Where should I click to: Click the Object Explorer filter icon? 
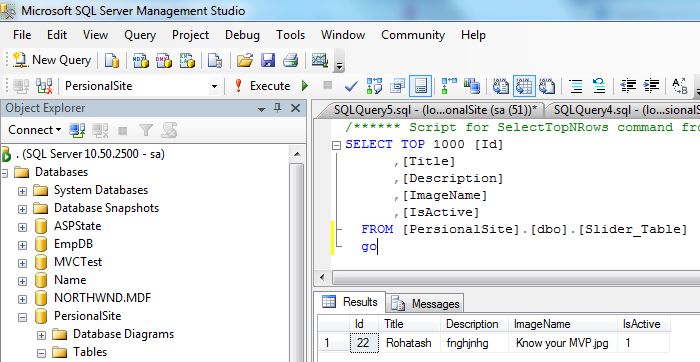pyautogui.click(x=146, y=130)
